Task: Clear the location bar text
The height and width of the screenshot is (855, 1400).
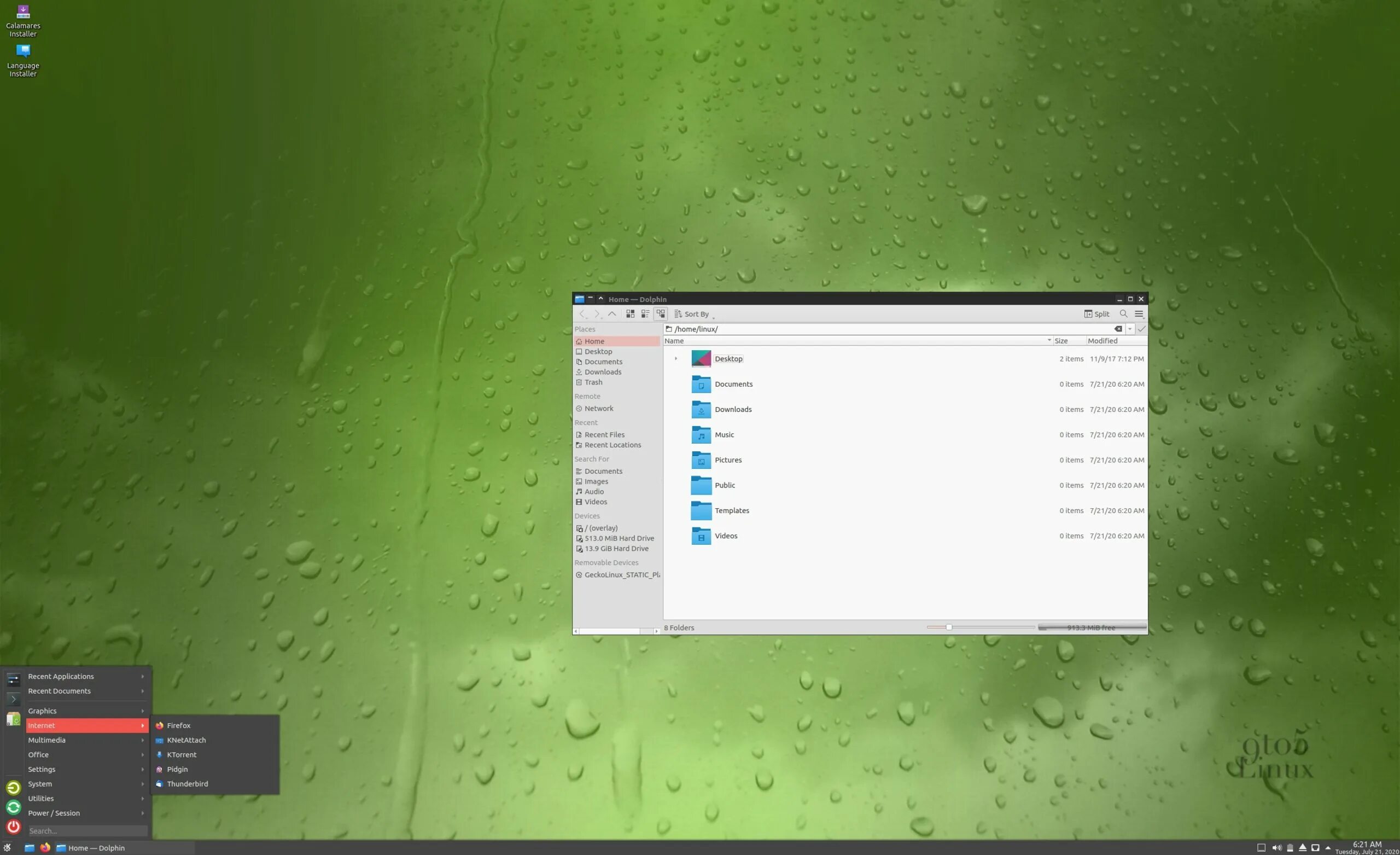Action: (1118, 329)
